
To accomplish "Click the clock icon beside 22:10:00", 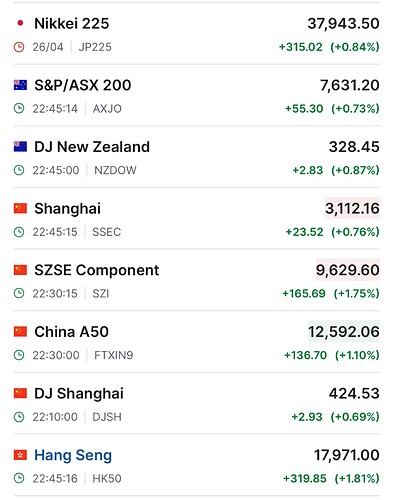I will coord(19,417).
